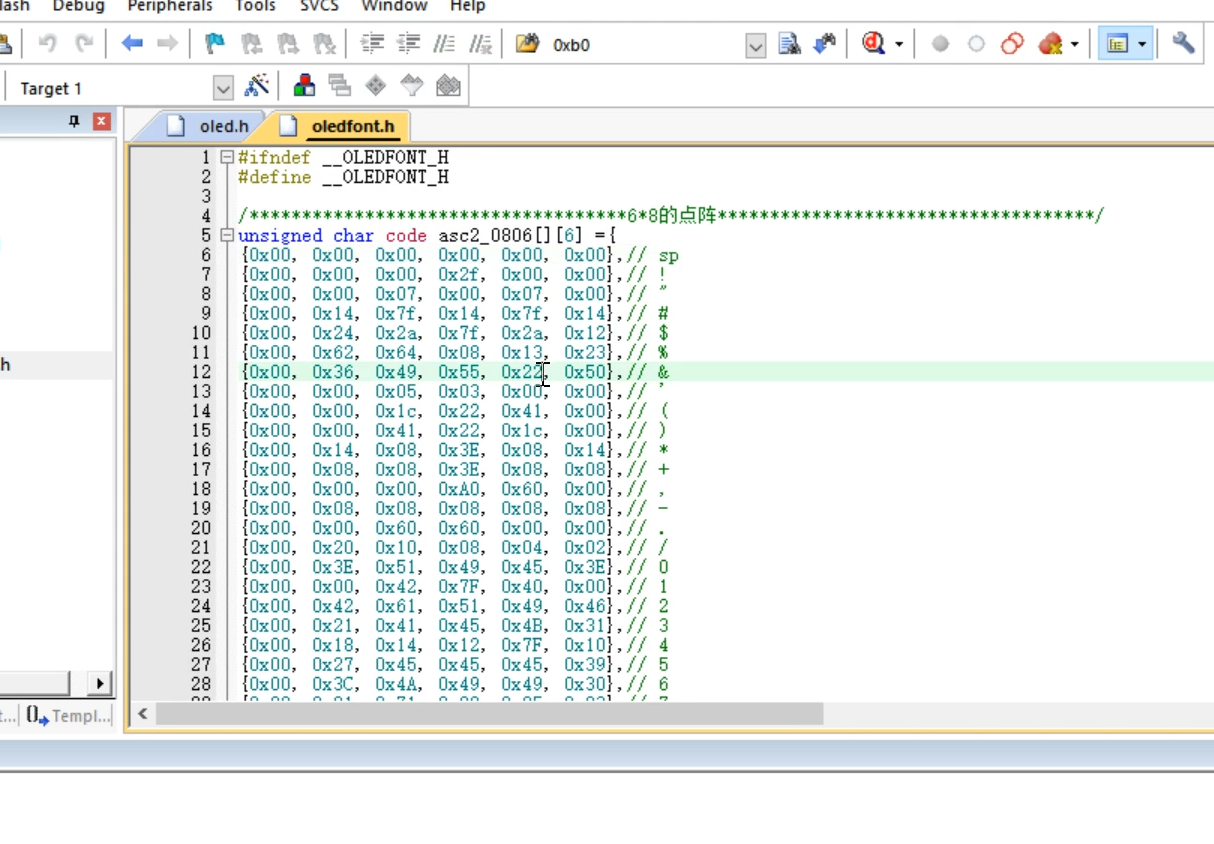1214x844 pixels.
Task: Collapse the asc2_0806 array at line 5
Action: point(227,236)
